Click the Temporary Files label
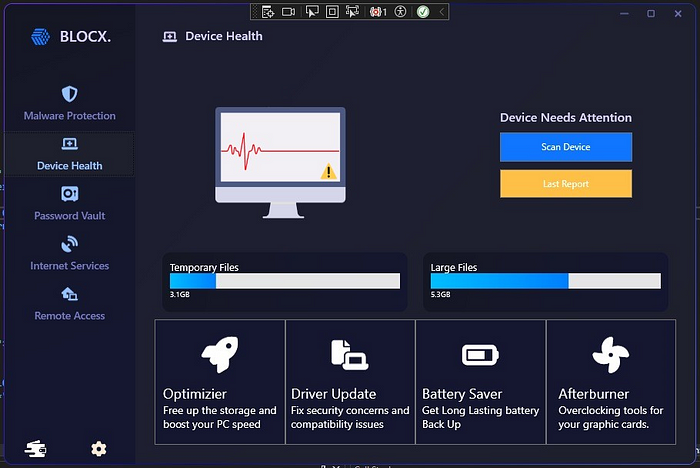Viewport: 700px width, 468px height. (x=204, y=267)
